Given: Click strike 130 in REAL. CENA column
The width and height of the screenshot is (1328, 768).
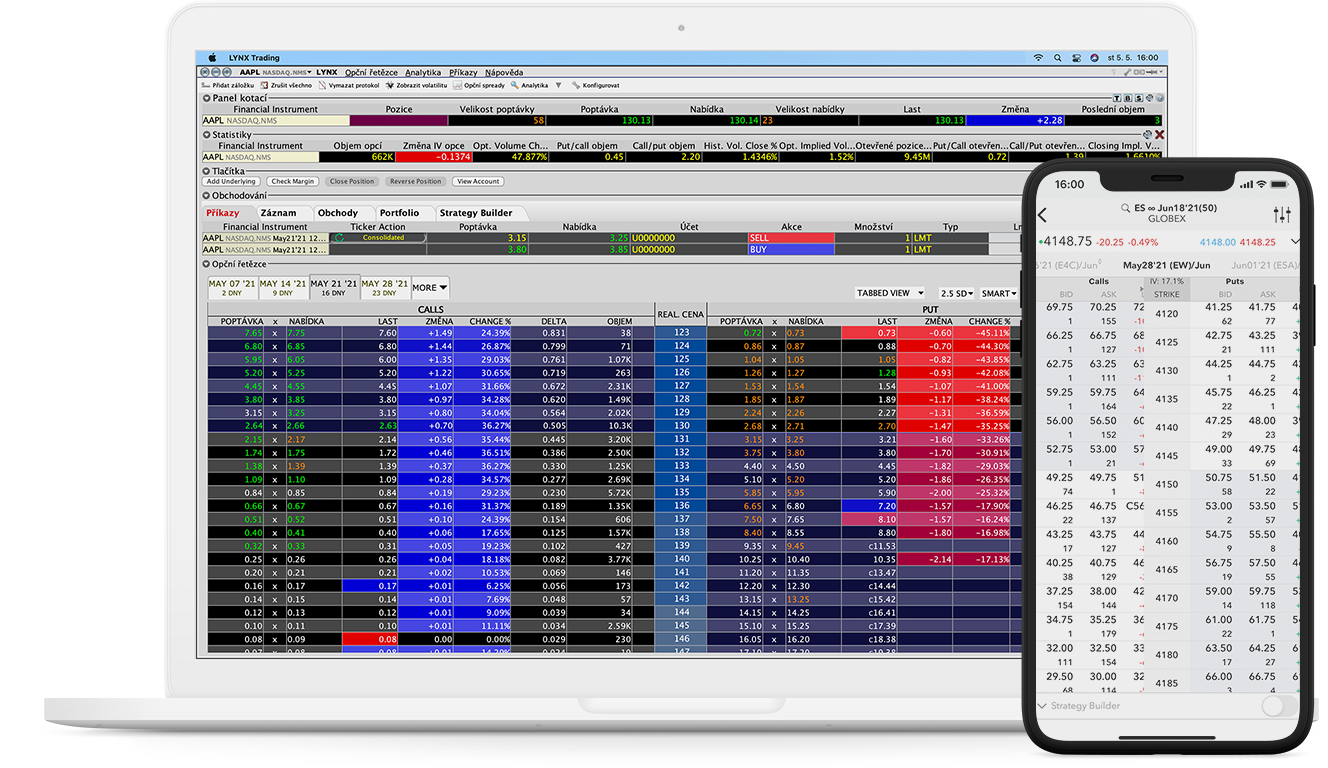Looking at the screenshot, I should tap(681, 425).
